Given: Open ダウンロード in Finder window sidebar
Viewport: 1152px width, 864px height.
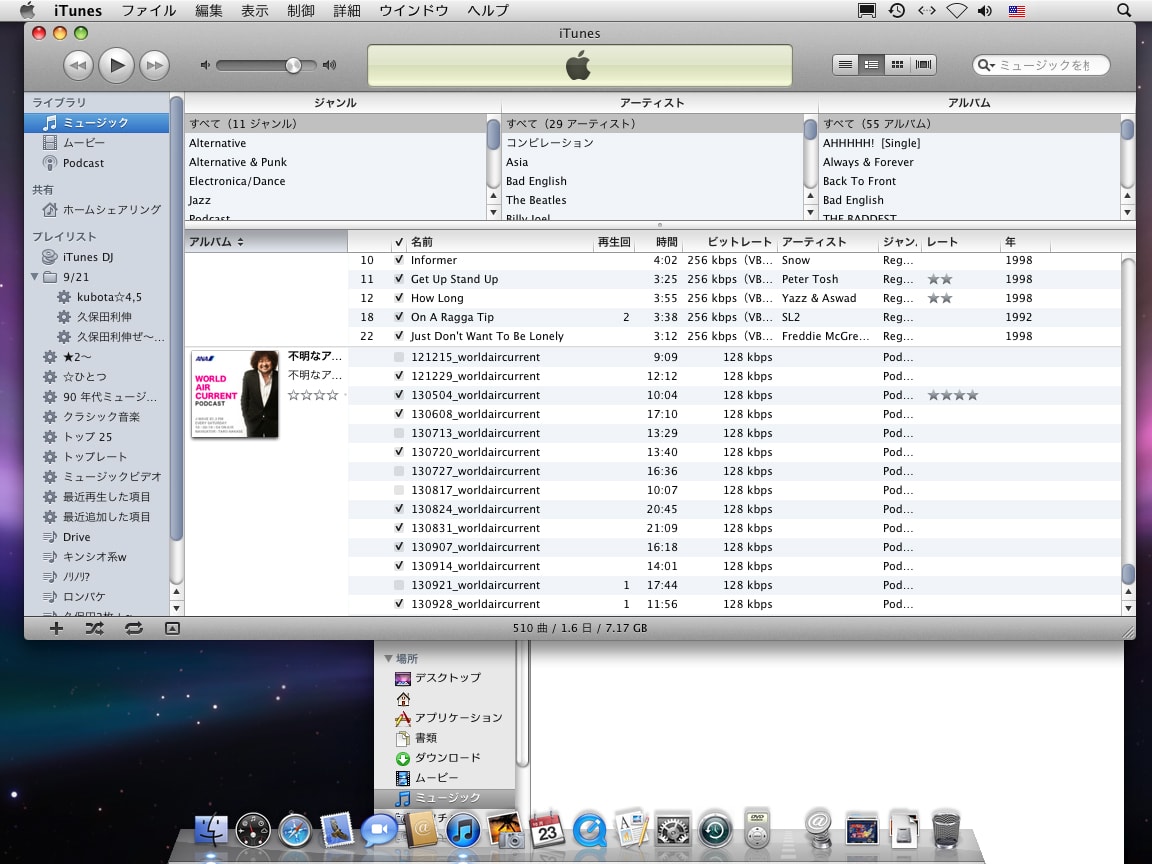Looking at the screenshot, I should pos(447,757).
